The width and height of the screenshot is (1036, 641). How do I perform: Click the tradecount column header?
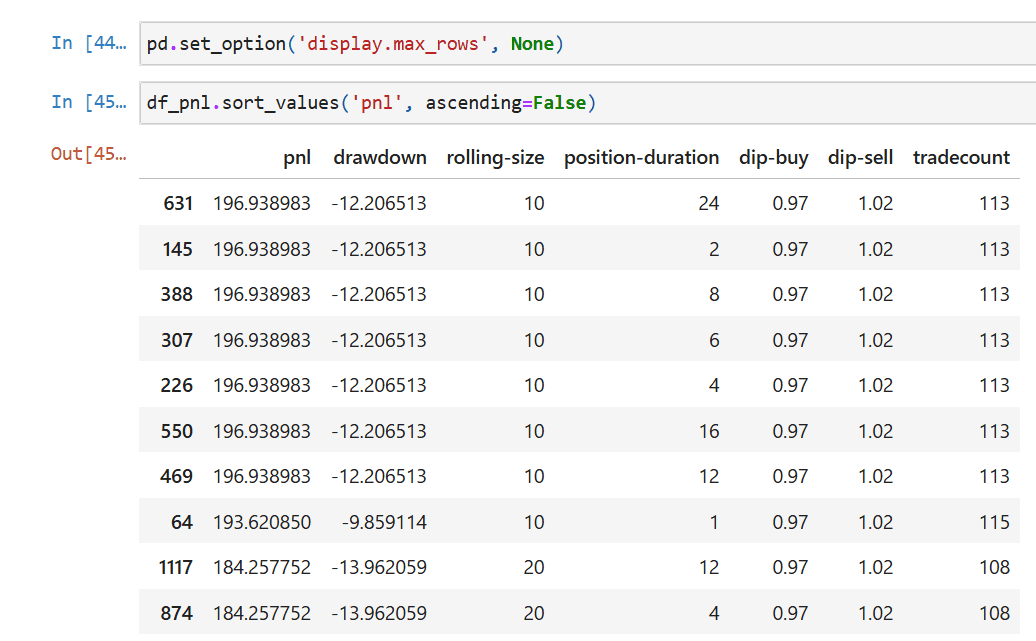pos(961,157)
